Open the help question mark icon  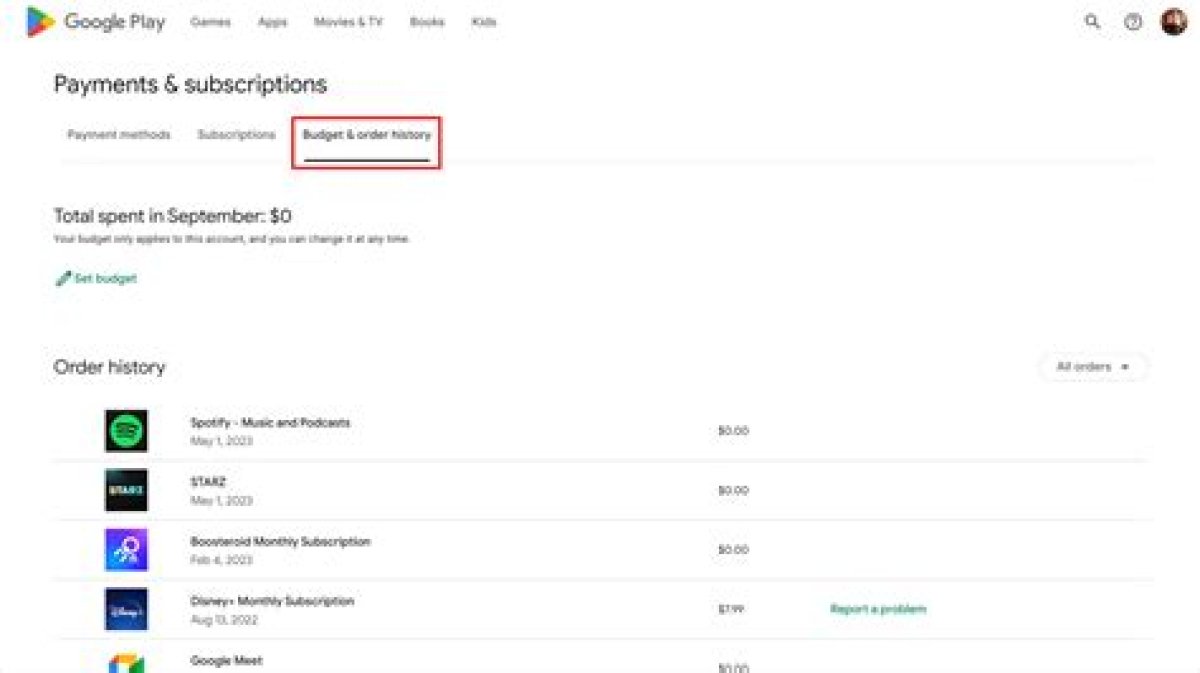[1133, 22]
